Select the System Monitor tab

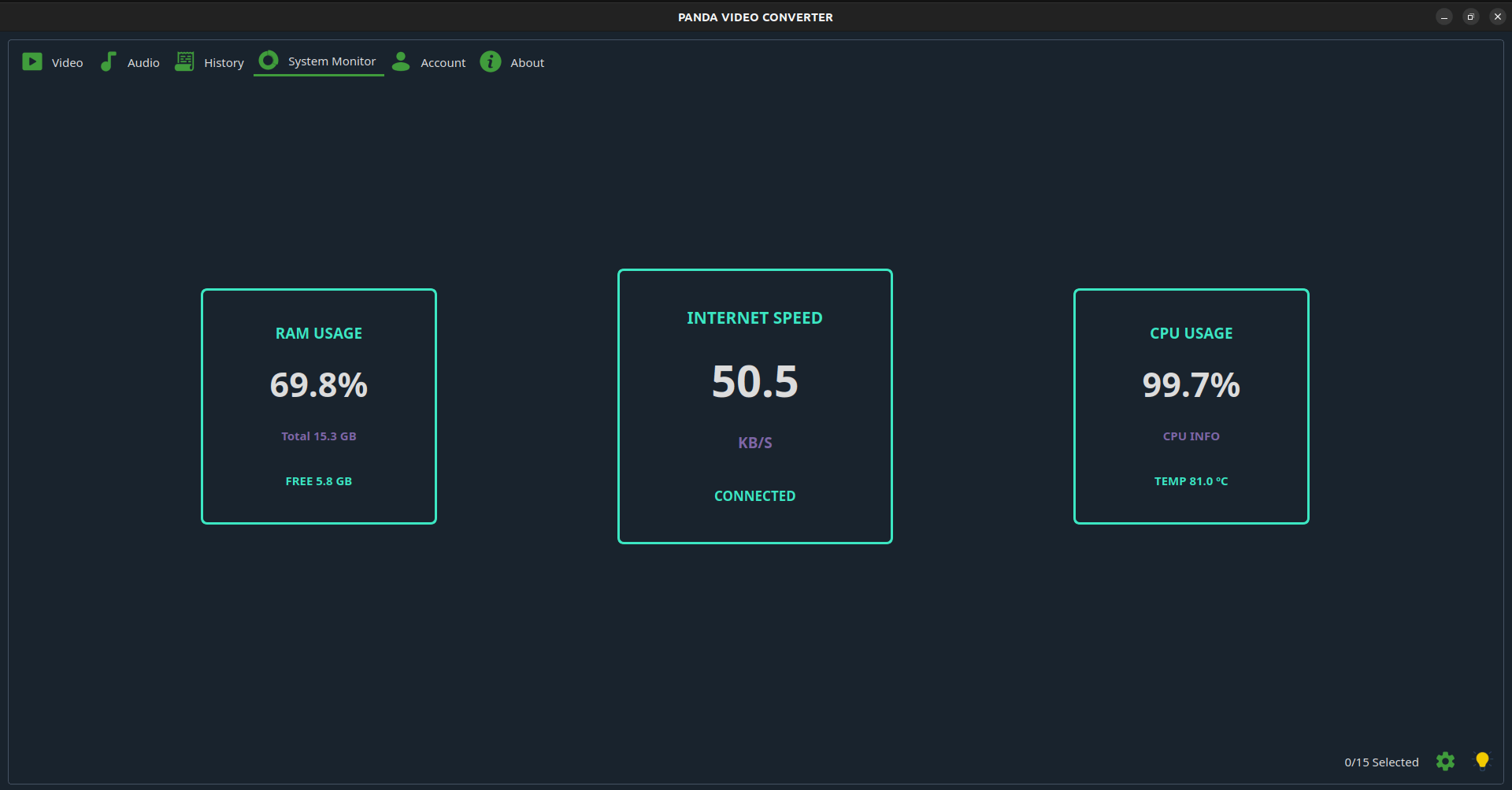[x=318, y=61]
